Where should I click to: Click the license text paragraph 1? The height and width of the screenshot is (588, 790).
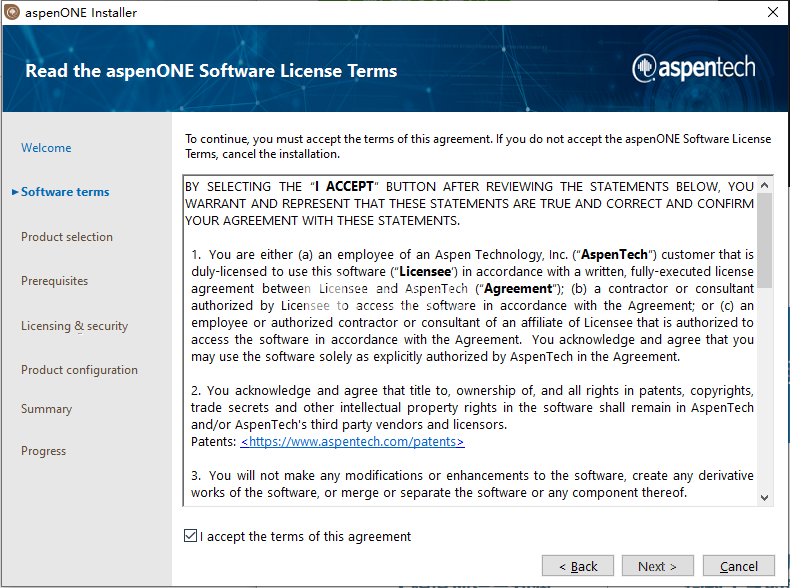pyautogui.click(x=472, y=305)
